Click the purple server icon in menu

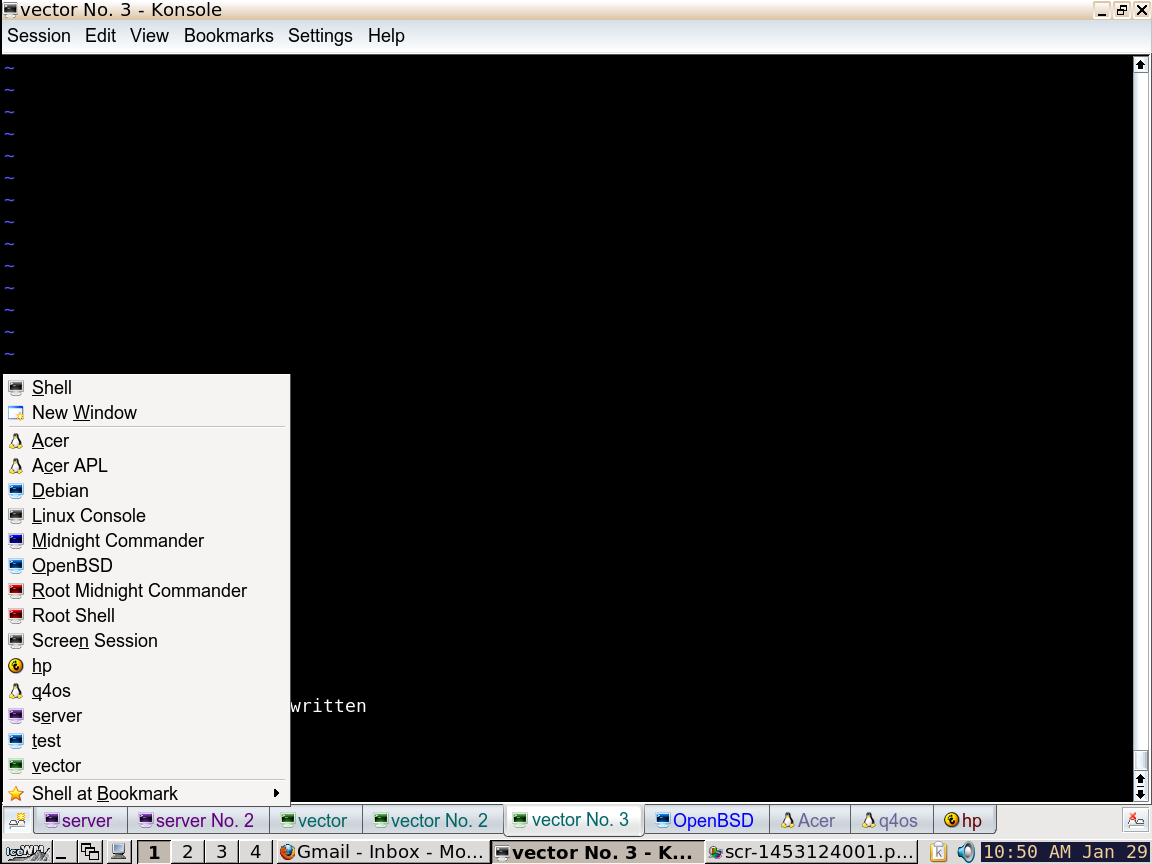(16, 716)
